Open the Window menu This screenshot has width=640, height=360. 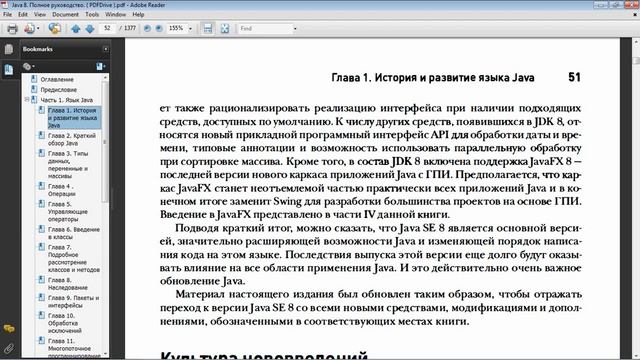pos(116,14)
